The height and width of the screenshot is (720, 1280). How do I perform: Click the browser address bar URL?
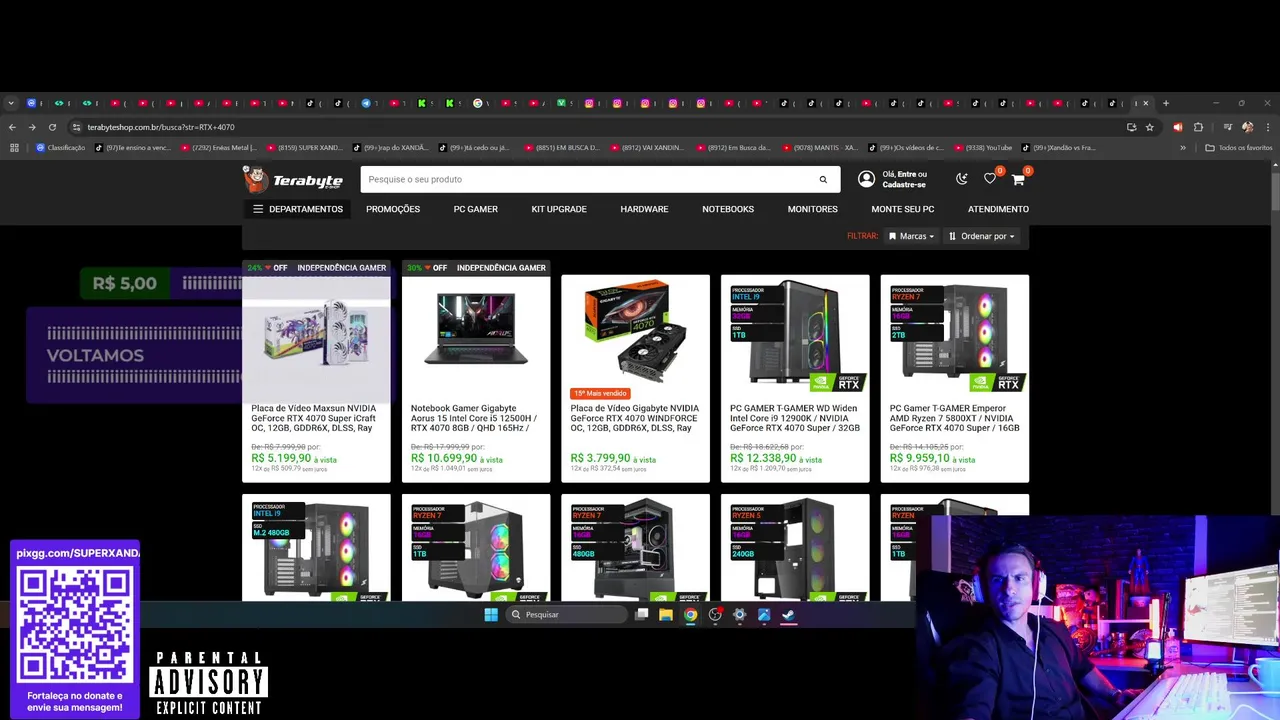click(161, 127)
